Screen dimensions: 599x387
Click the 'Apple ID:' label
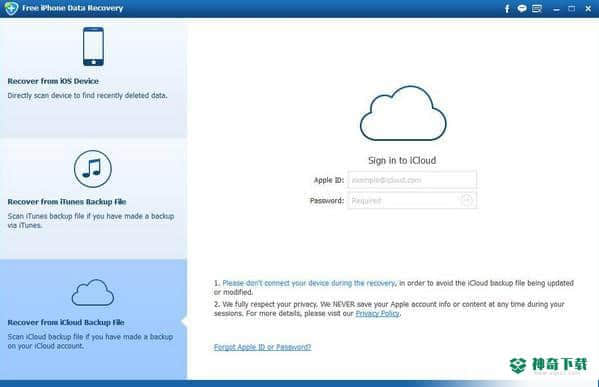[329, 180]
